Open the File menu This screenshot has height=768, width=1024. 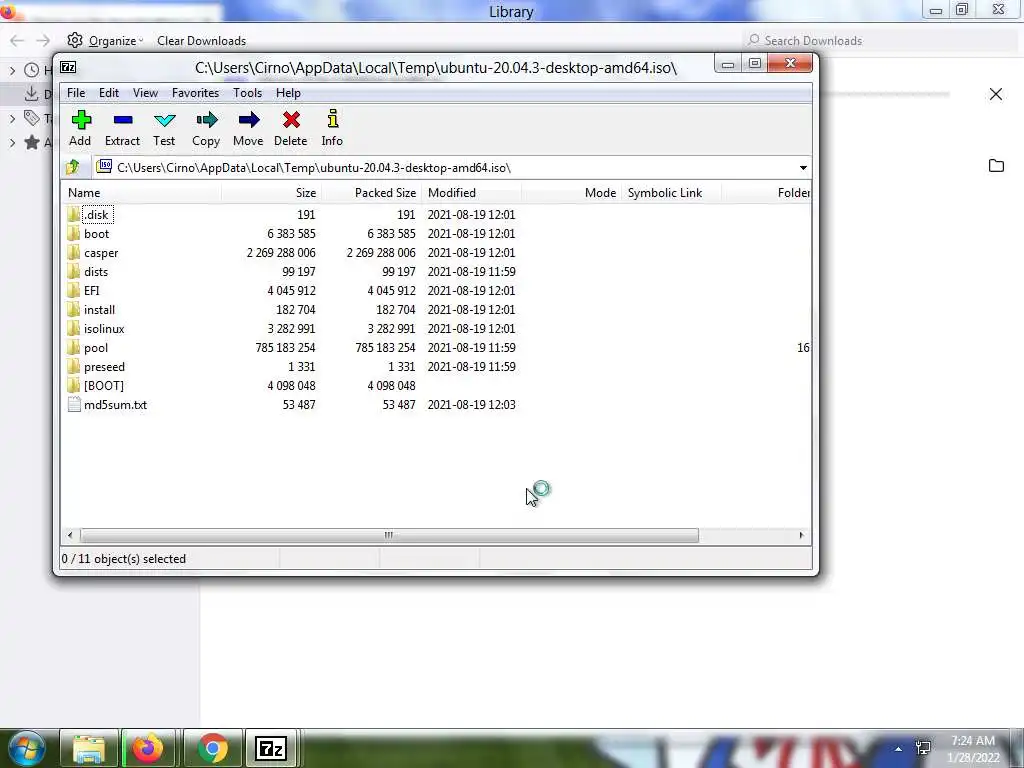(x=76, y=93)
